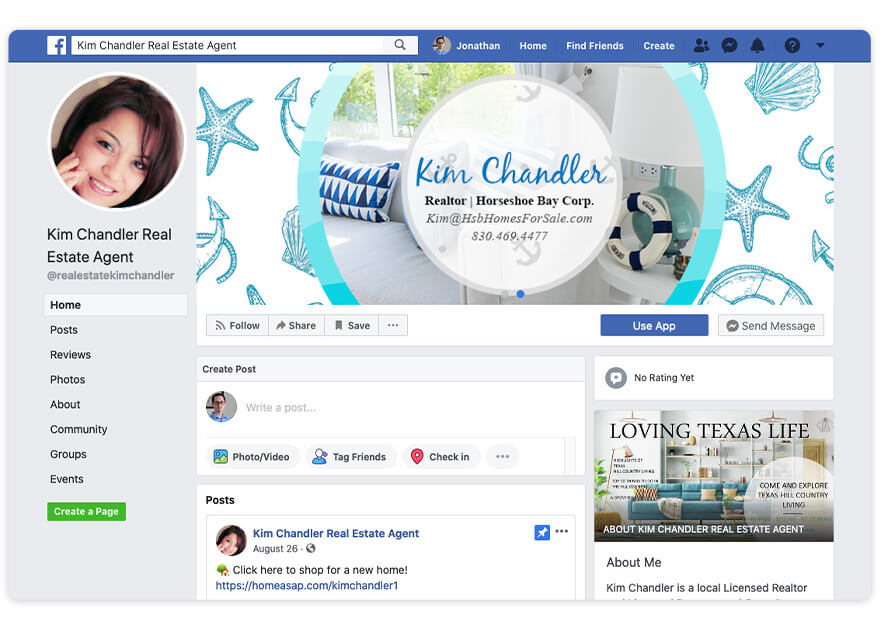This screenshot has height=630, width=880.
Task: Click Kim Chandler's profile picture
Action: 117,141
